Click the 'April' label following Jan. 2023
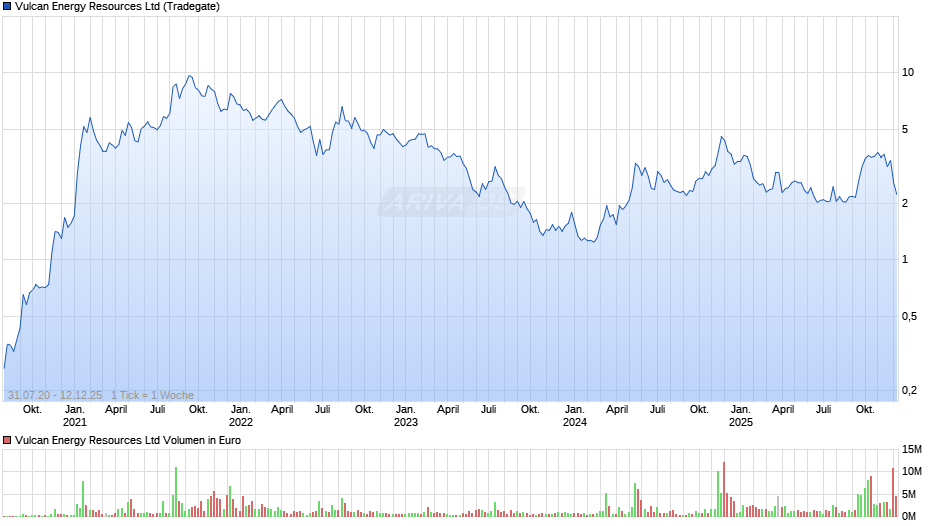 click(x=448, y=410)
